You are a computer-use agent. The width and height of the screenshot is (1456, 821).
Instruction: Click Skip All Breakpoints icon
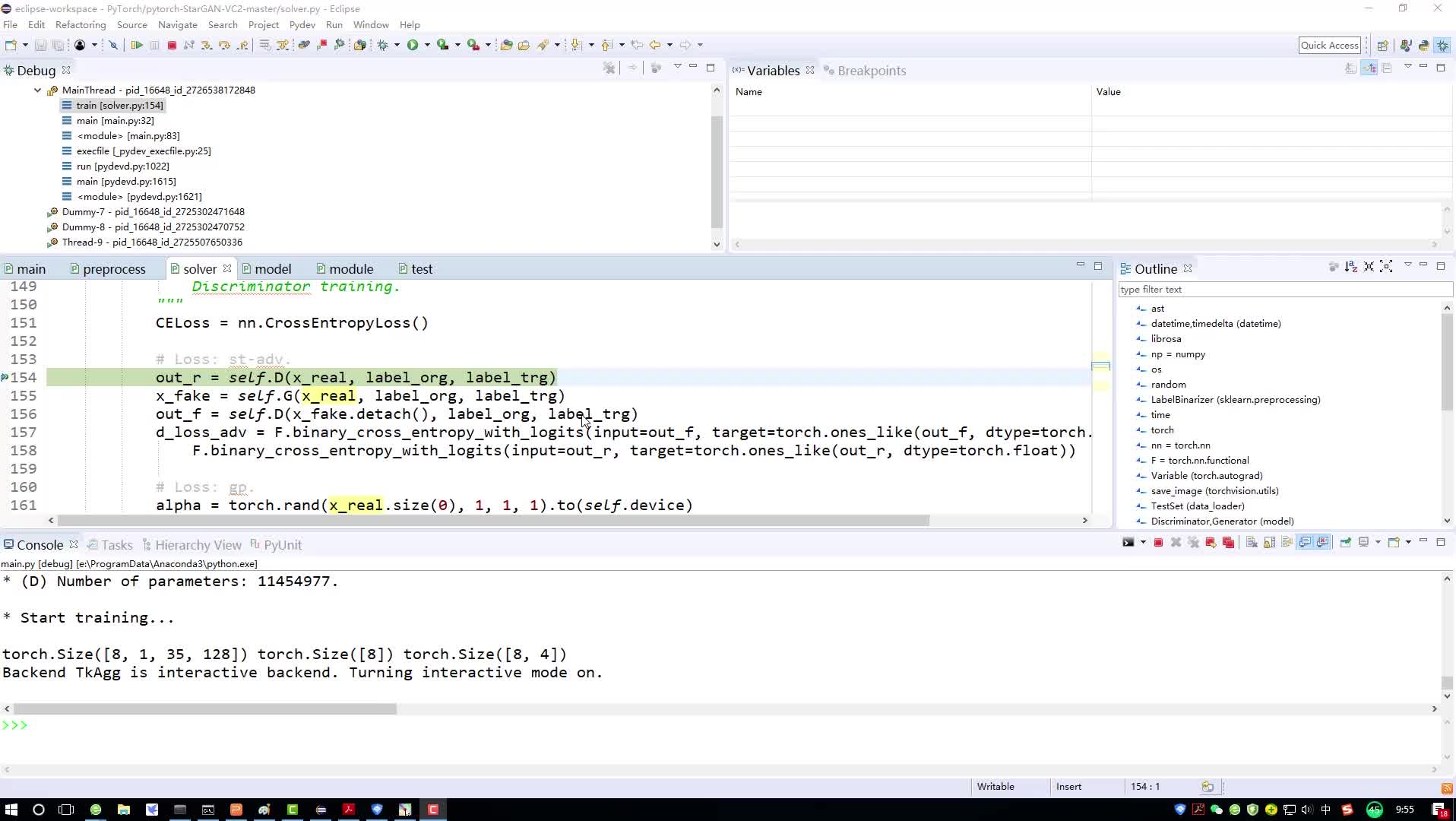pyautogui.click(x=113, y=45)
